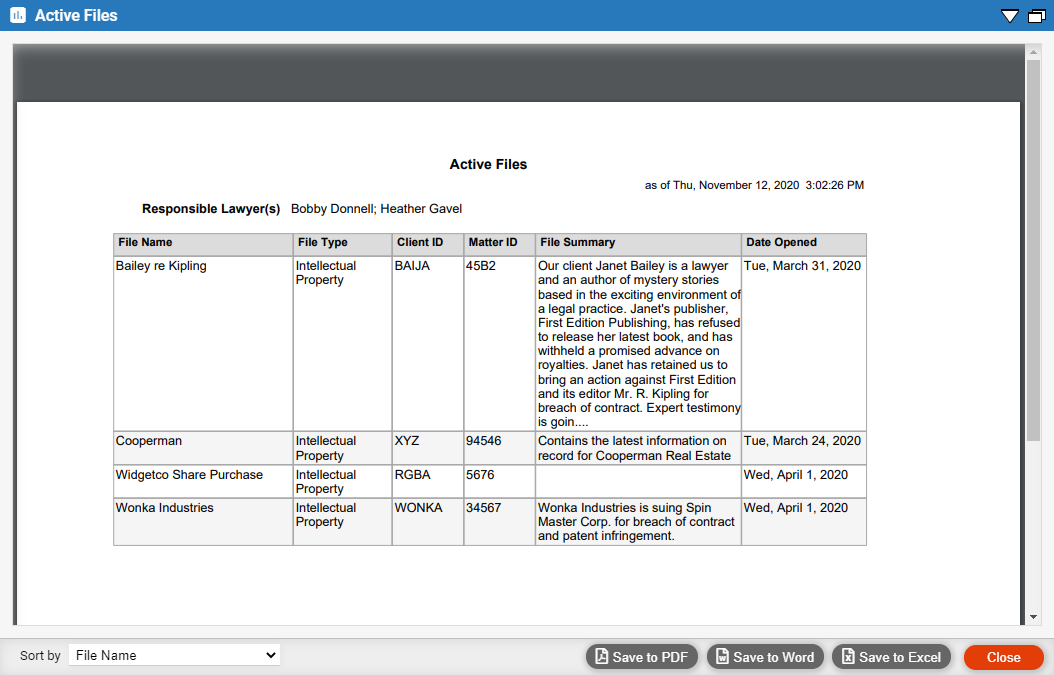Save the report to Excel
1054x675 pixels.
[891, 657]
